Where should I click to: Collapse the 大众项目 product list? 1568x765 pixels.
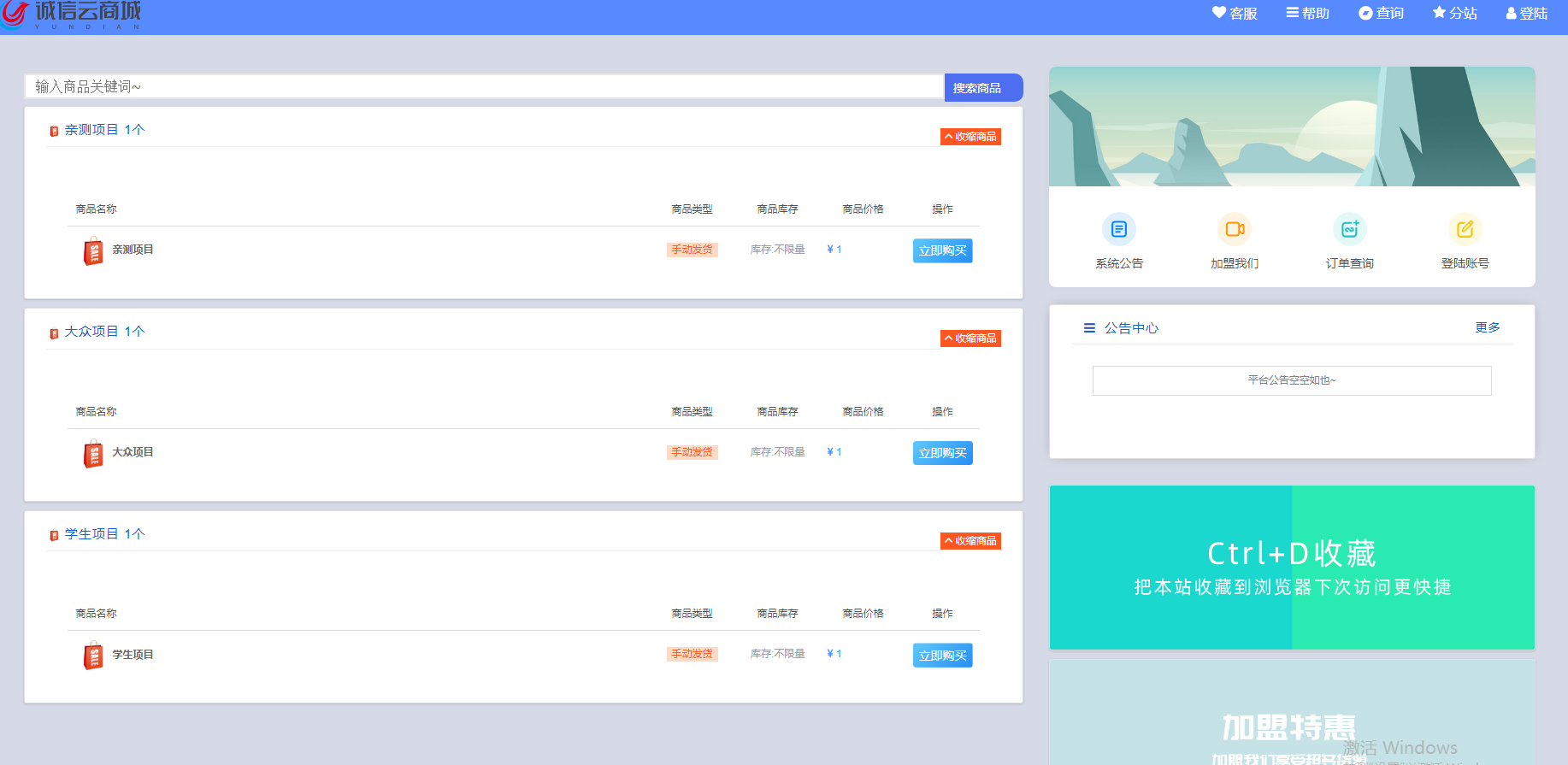coord(970,338)
